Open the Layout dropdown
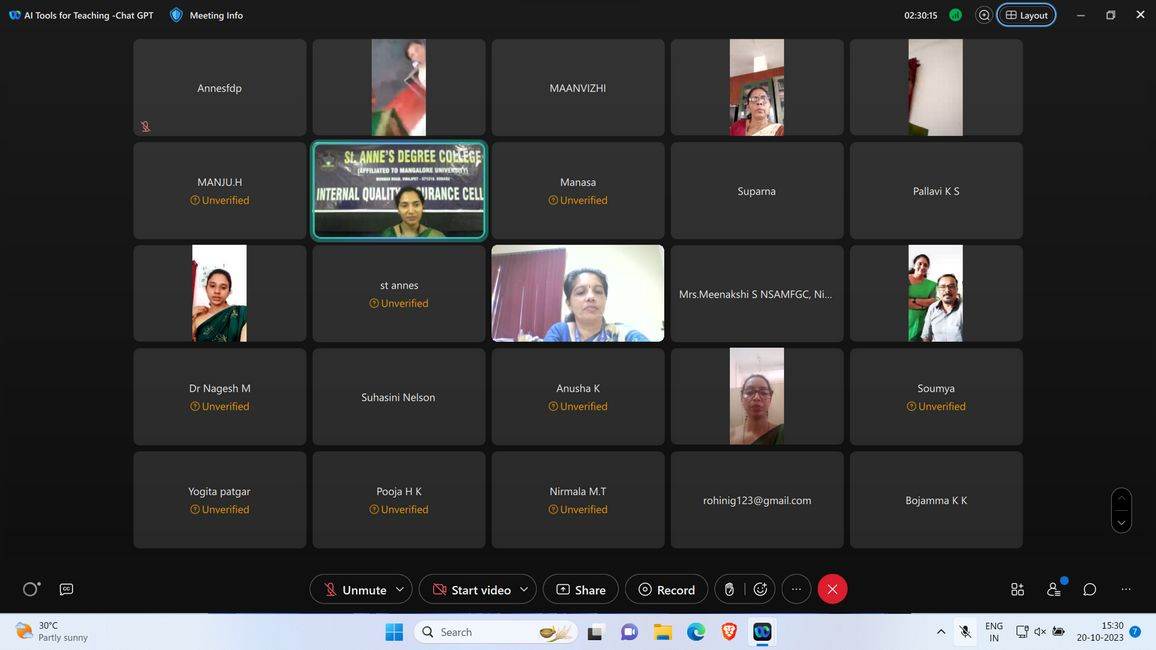The width and height of the screenshot is (1156, 650). tap(1026, 15)
